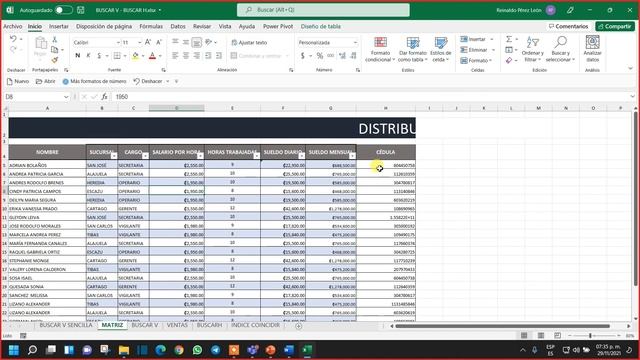Center text horizontally icon
The image size is (640, 360).
(x=186, y=56)
